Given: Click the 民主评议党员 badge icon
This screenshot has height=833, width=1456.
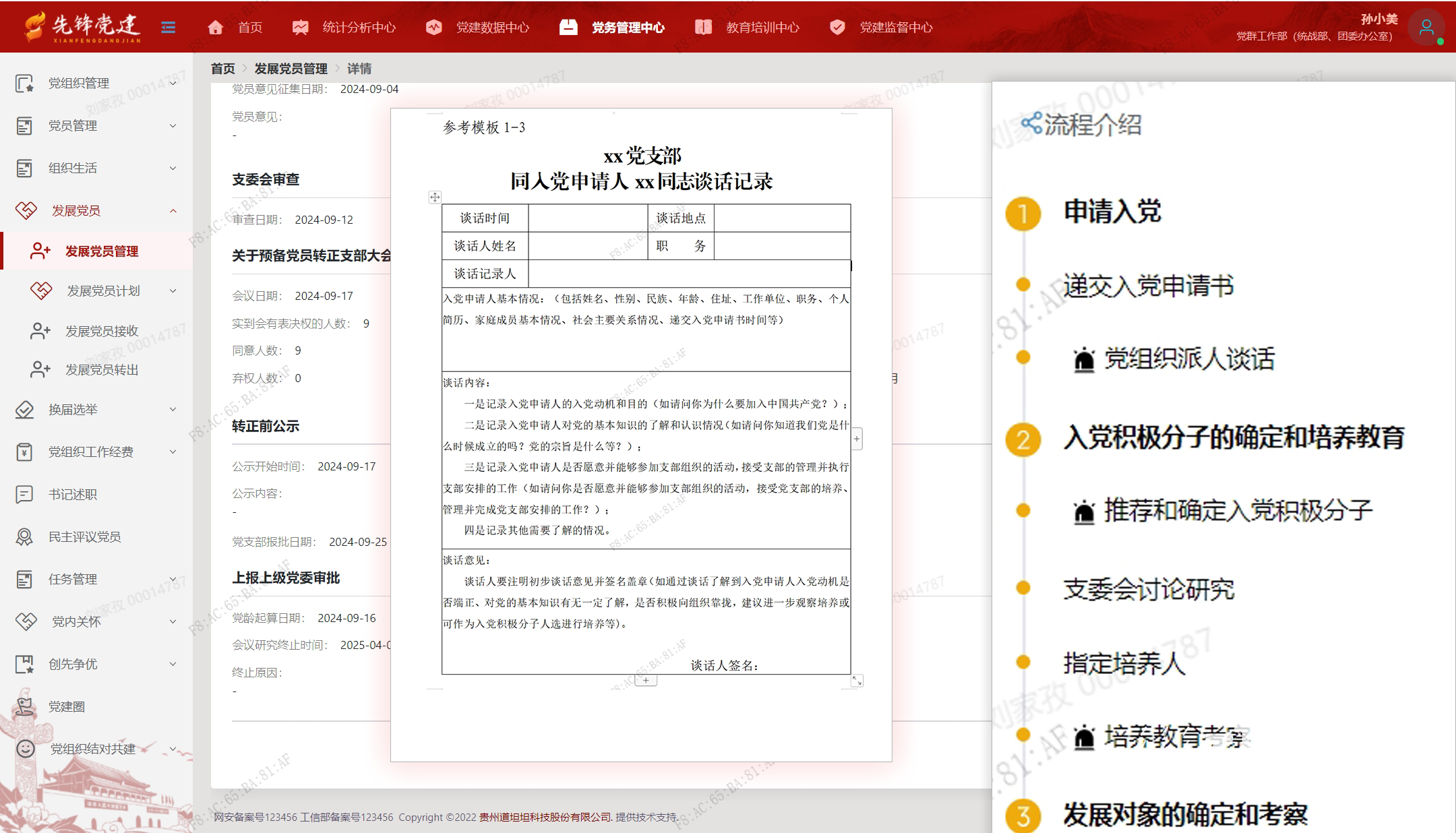Looking at the screenshot, I should click(24, 536).
